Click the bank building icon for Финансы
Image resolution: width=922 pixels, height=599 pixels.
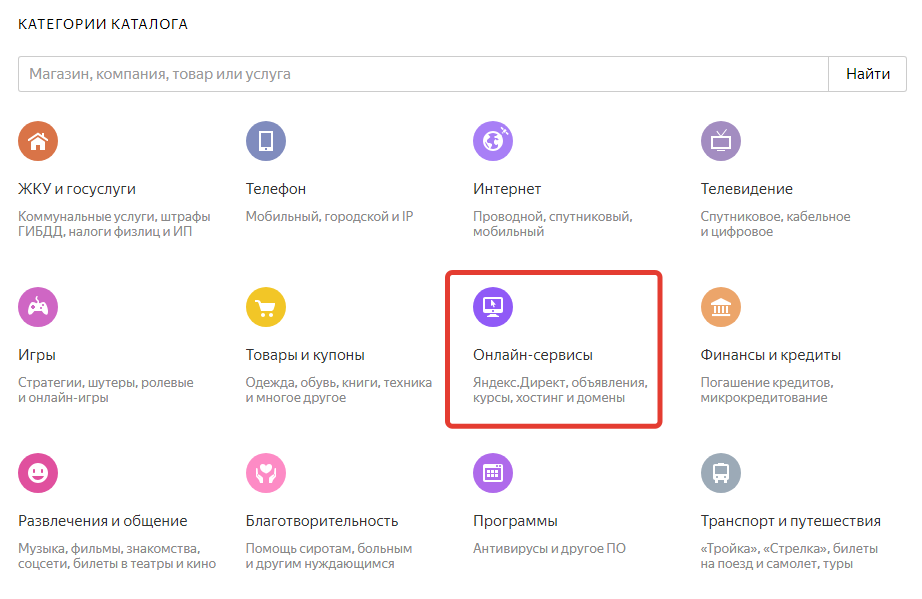(x=720, y=307)
